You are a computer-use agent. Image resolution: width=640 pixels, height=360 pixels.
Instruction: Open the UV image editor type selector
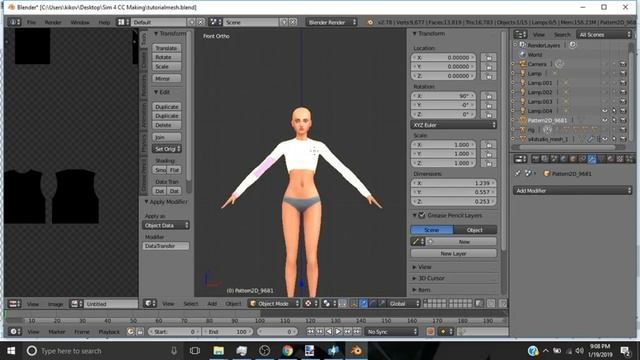point(14,304)
